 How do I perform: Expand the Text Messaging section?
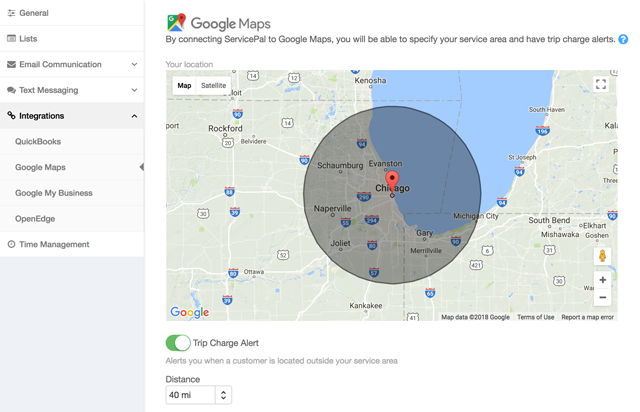(134, 90)
